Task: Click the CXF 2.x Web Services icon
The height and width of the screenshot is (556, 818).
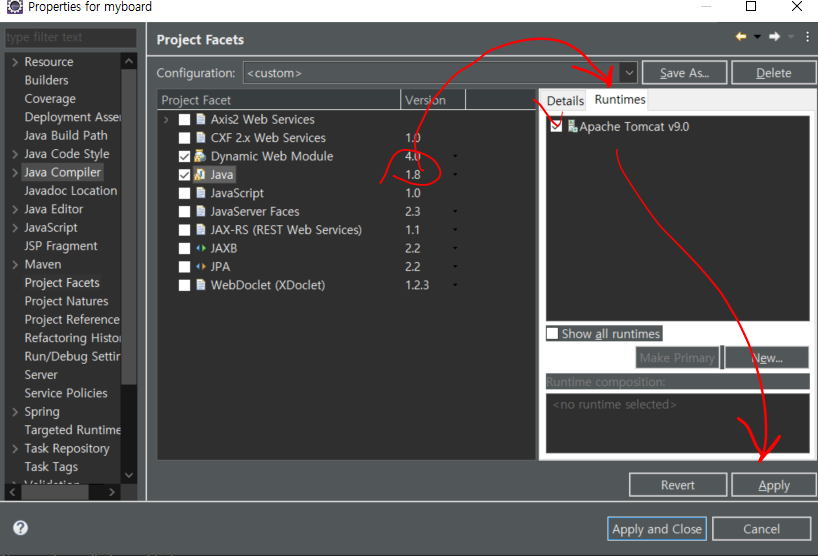Action: 201,138
